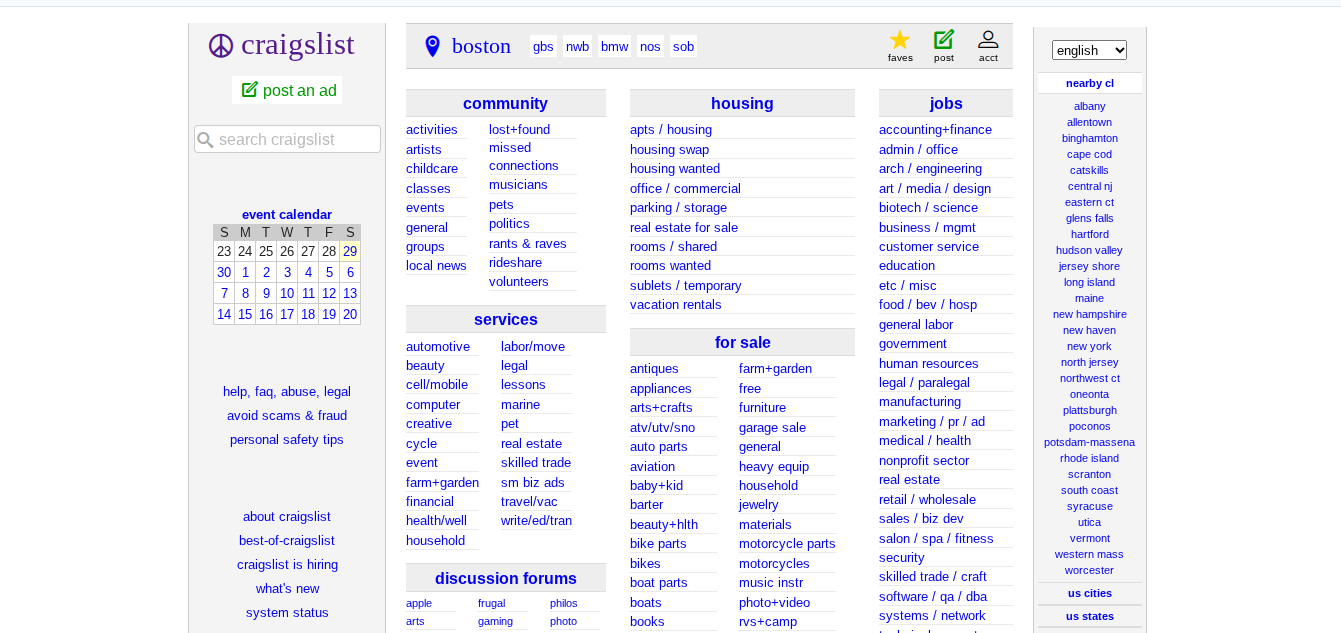Open food / bev / hosp jobs
1341x633 pixels.
(x=928, y=305)
